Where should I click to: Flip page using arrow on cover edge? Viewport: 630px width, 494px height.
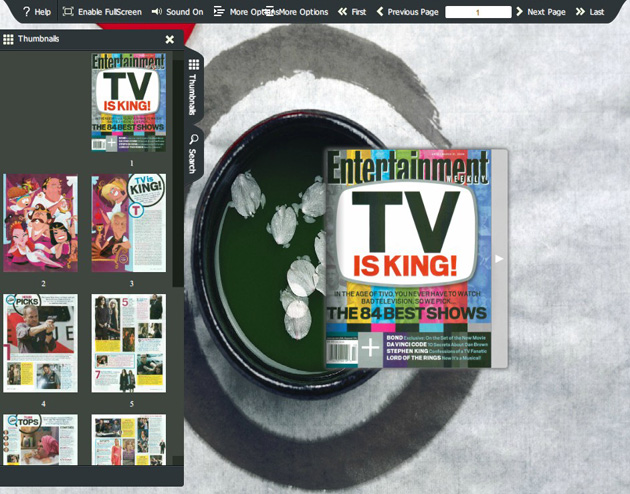(x=499, y=259)
